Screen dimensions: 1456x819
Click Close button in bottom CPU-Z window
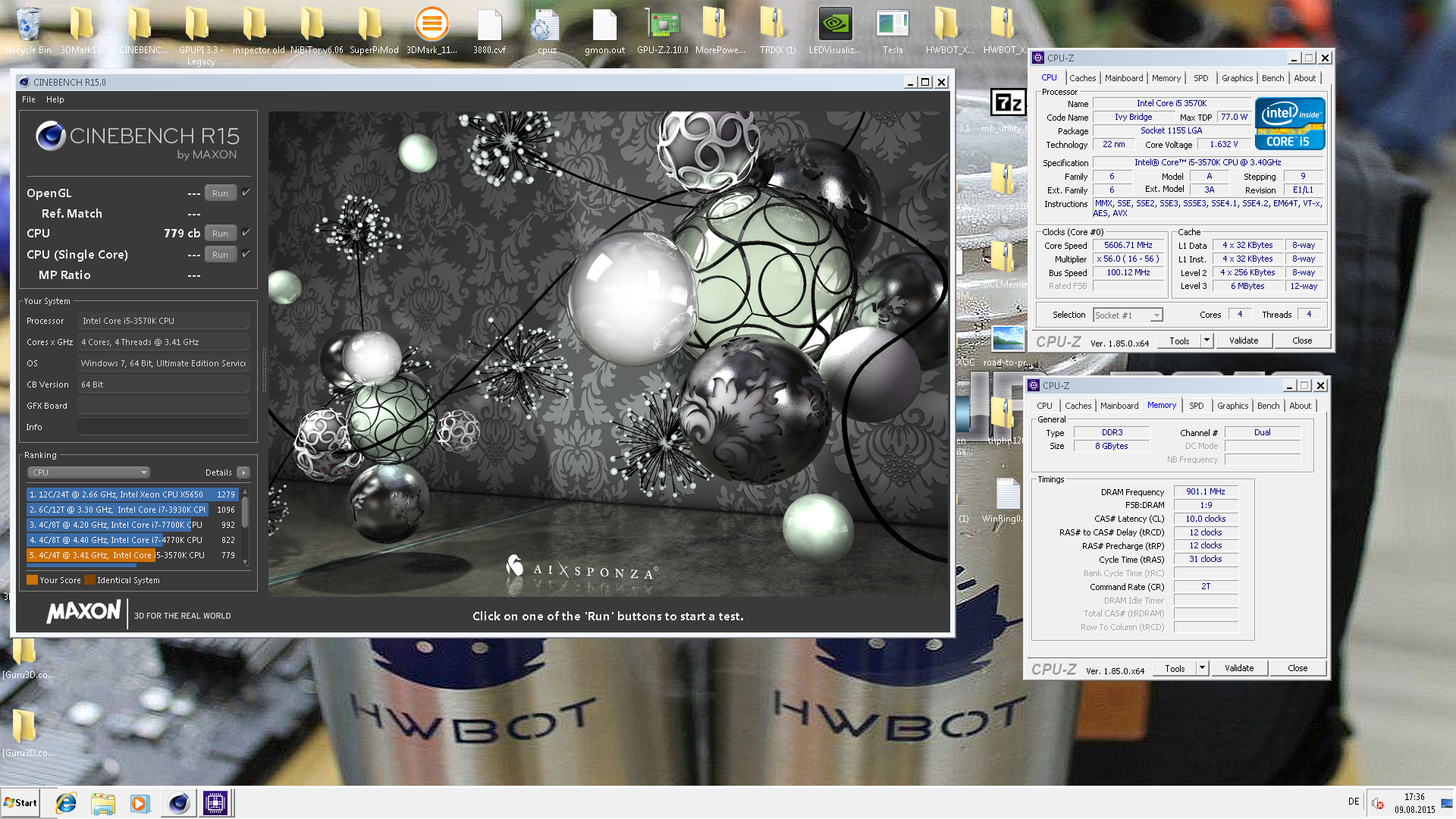pyautogui.click(x=1298, y=668)
